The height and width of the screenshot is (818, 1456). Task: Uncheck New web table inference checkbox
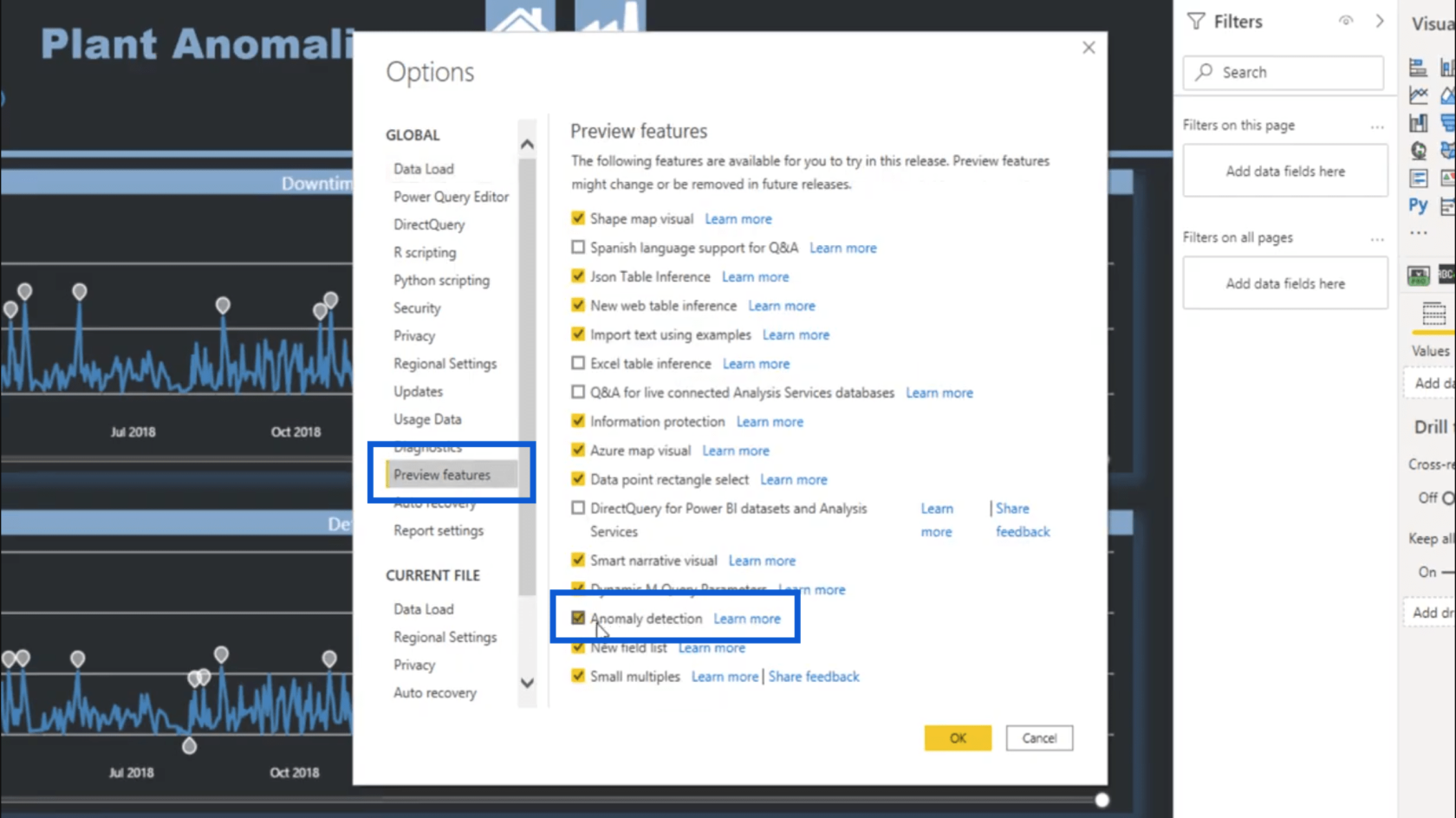pyautogui.click(x=578, y=305)
